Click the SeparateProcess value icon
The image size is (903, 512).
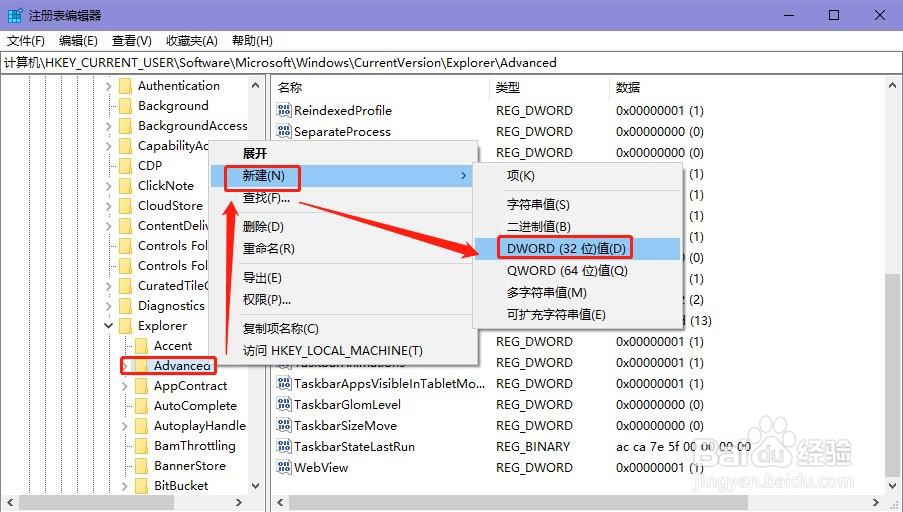pos(284,131)
